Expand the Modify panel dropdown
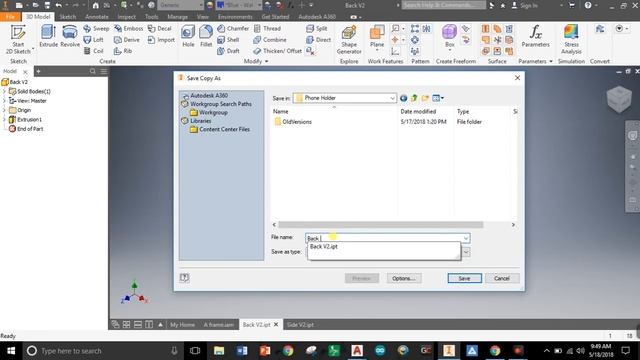The width and height of the screenshot is (640, 360). [267, 61]
